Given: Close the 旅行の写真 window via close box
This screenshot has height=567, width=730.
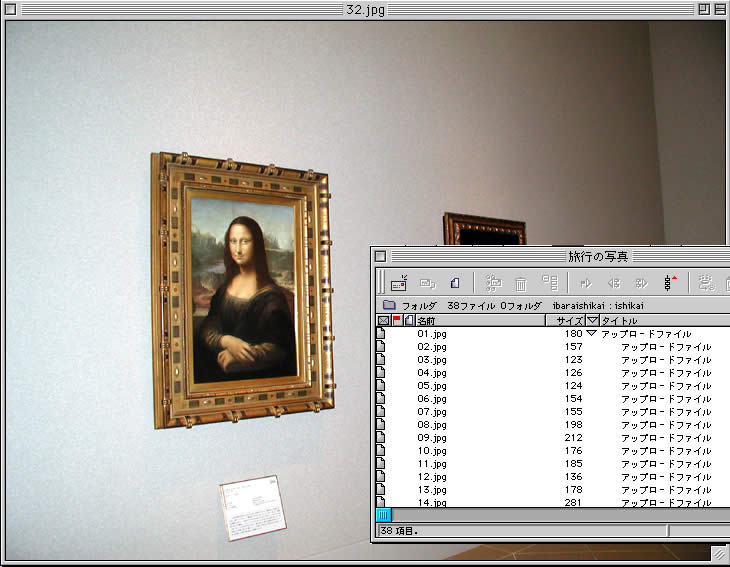Looking at the screenshot, I should point(380,256).
